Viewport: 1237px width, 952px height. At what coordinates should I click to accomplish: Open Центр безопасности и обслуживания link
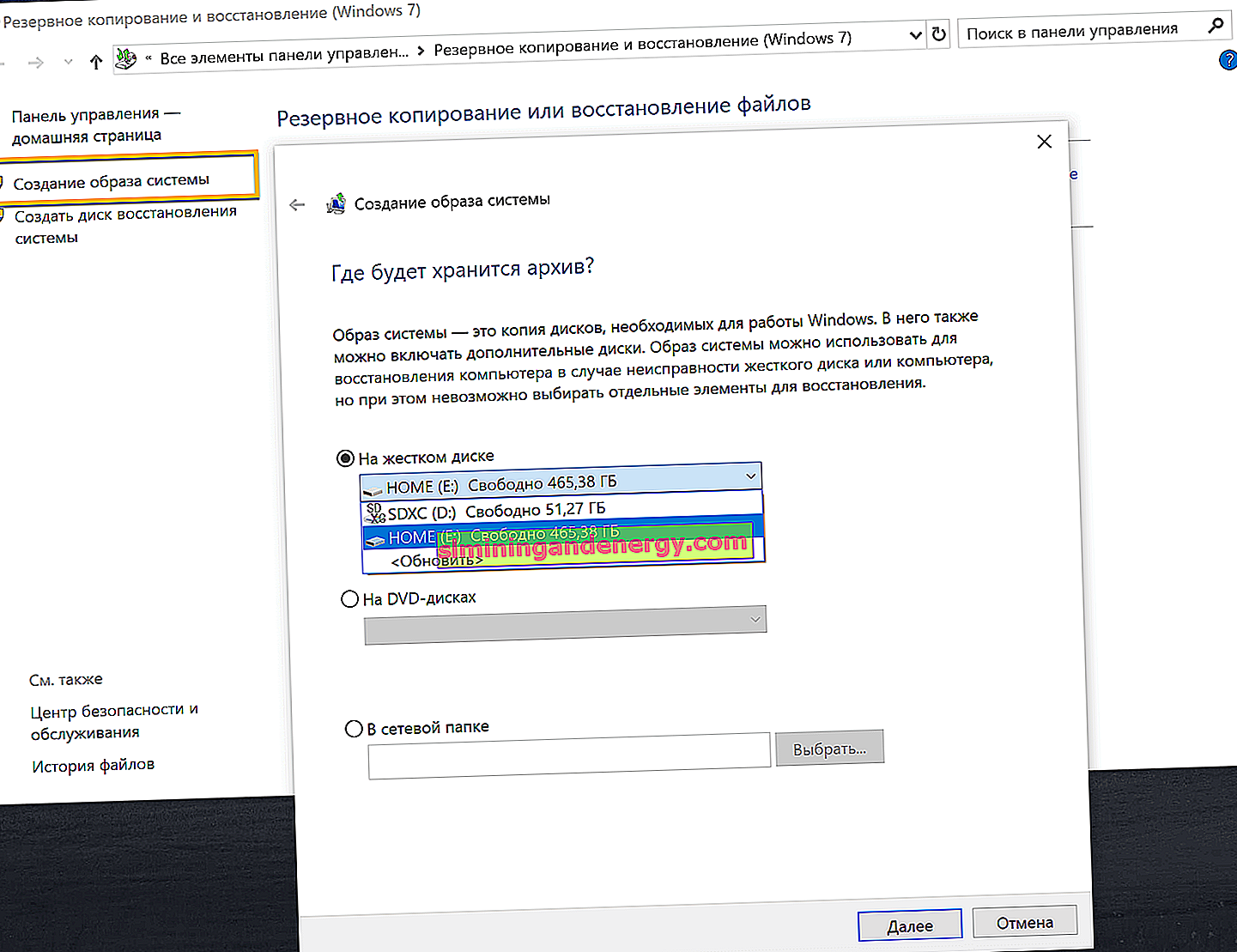pyautogui.click(x=115, y=721)
